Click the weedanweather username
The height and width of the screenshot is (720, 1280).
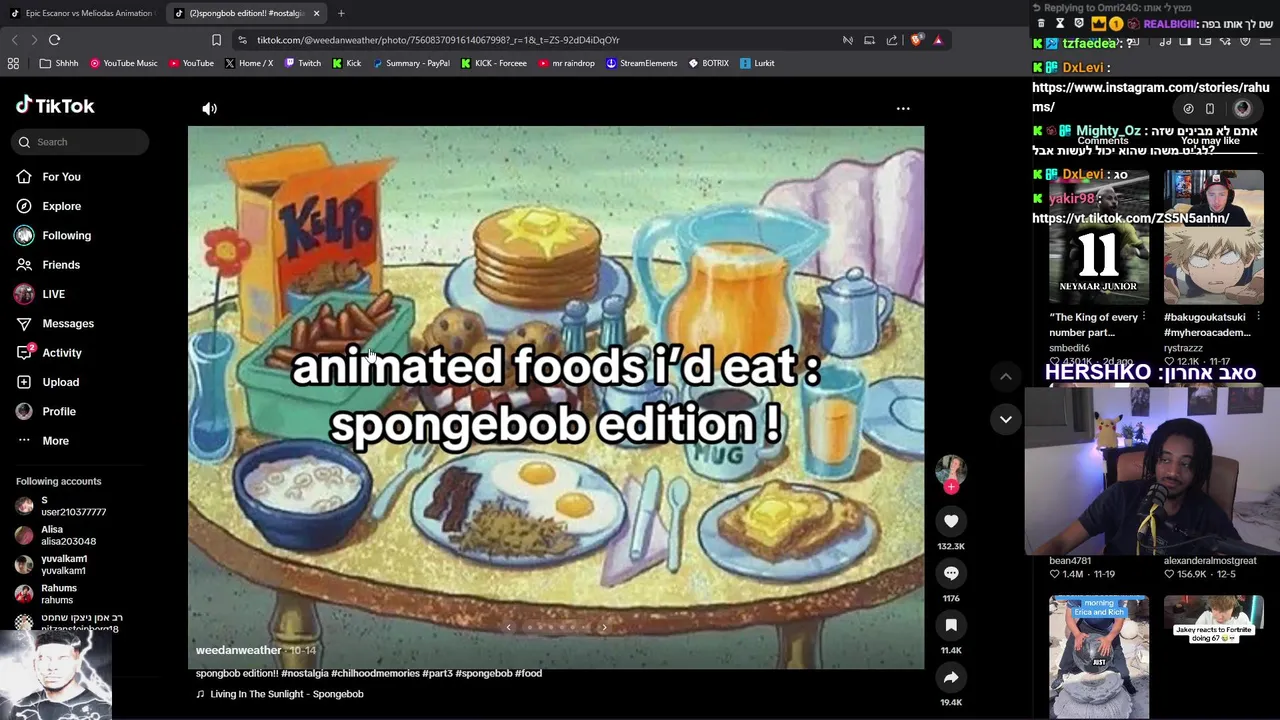(238, 650)
